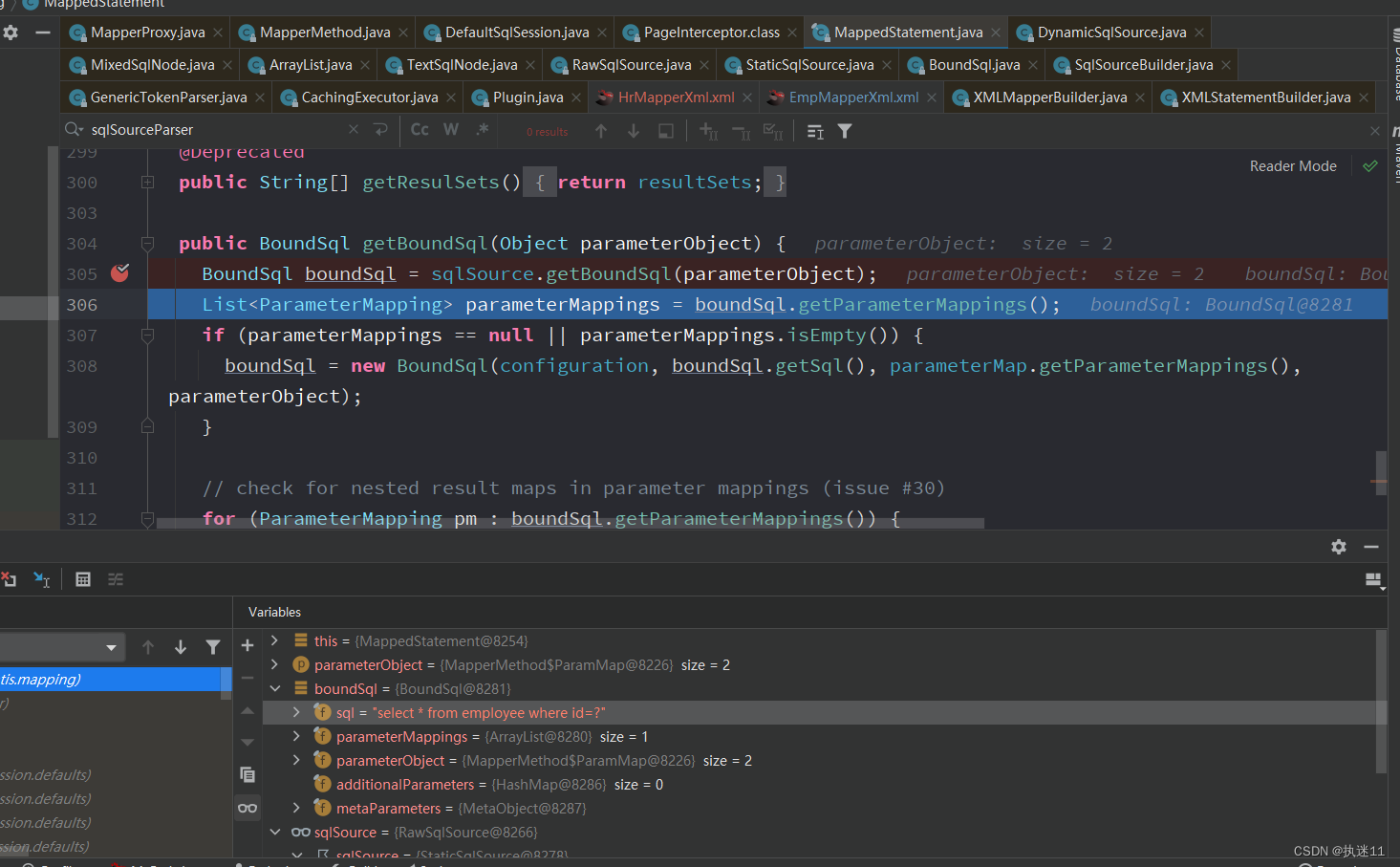The width and height of the screenshot is (1400, 867).
Task: Open the debugger layout settings icon
Action: point(1374,579)
